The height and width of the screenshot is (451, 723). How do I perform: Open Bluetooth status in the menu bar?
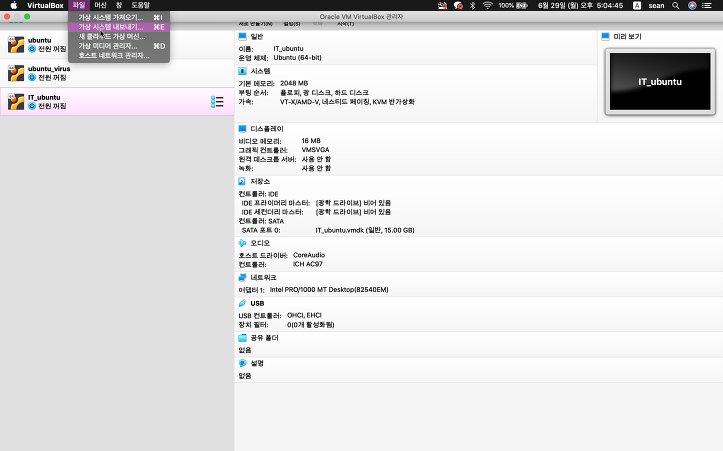(x=473, y=6)
